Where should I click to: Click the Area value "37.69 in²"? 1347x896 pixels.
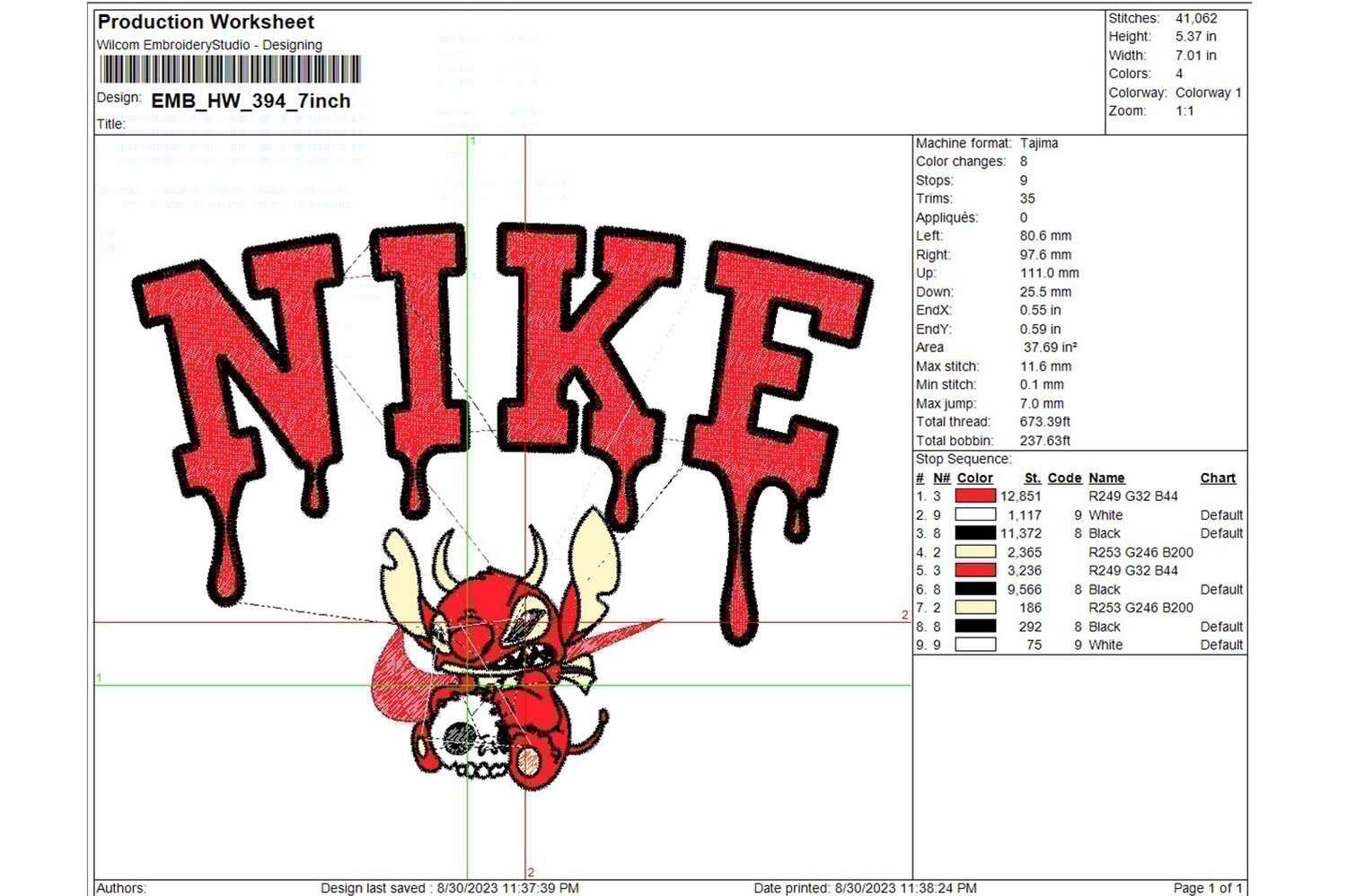pyautogui.click(x=1051, y=347)
